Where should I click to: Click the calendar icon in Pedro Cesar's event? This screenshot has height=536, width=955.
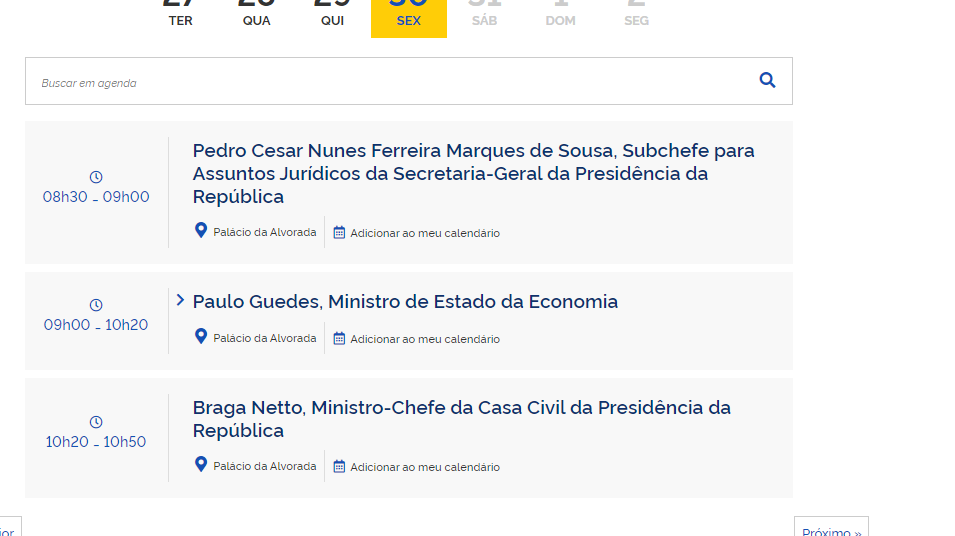339,232
